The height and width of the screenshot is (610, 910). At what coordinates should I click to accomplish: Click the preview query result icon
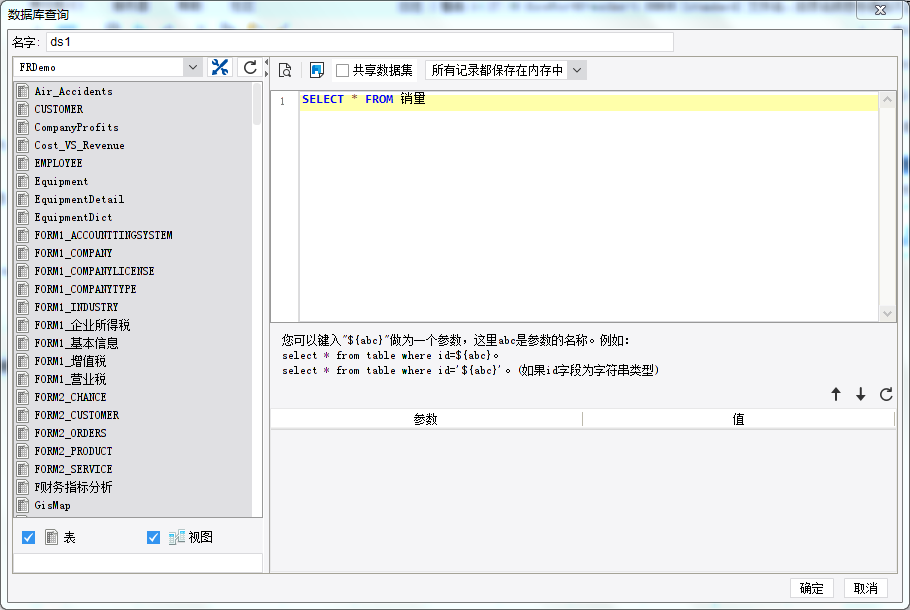coord(285,70)
